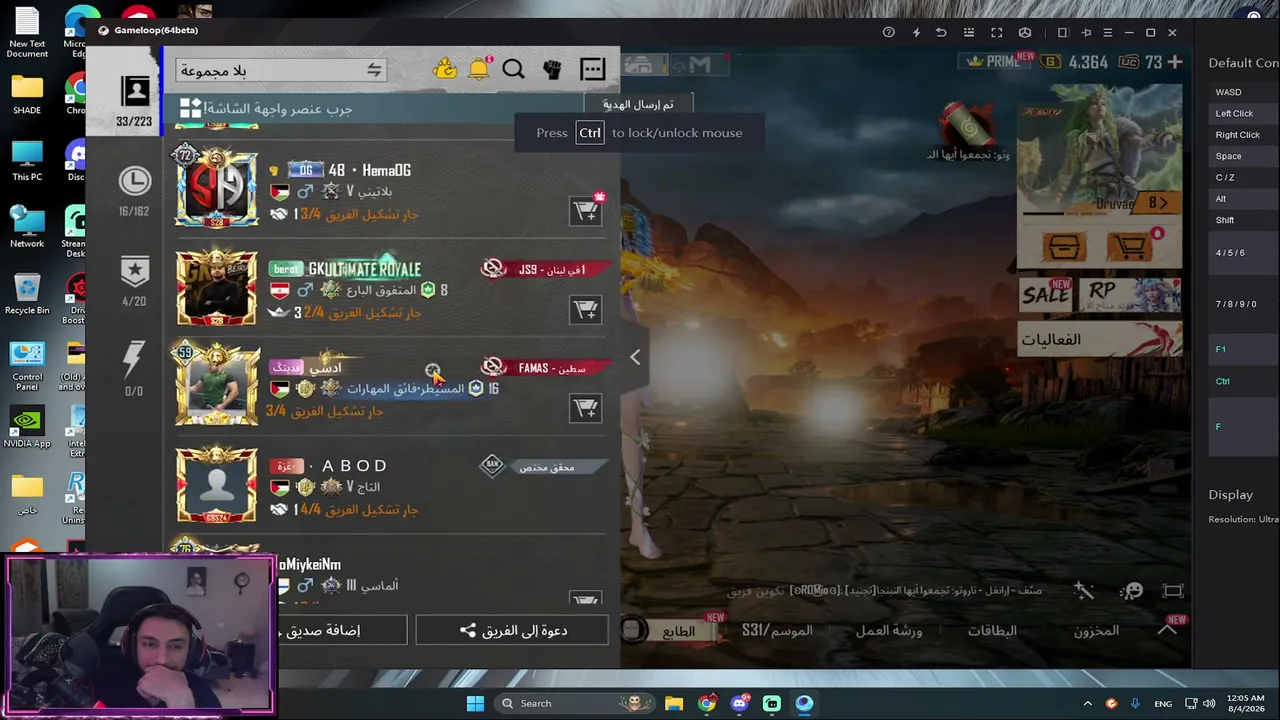Toggle Gameloop fullscreen icon
Image resolution: width=1280 pixels, height=720 pixels.
coord(997,32)
